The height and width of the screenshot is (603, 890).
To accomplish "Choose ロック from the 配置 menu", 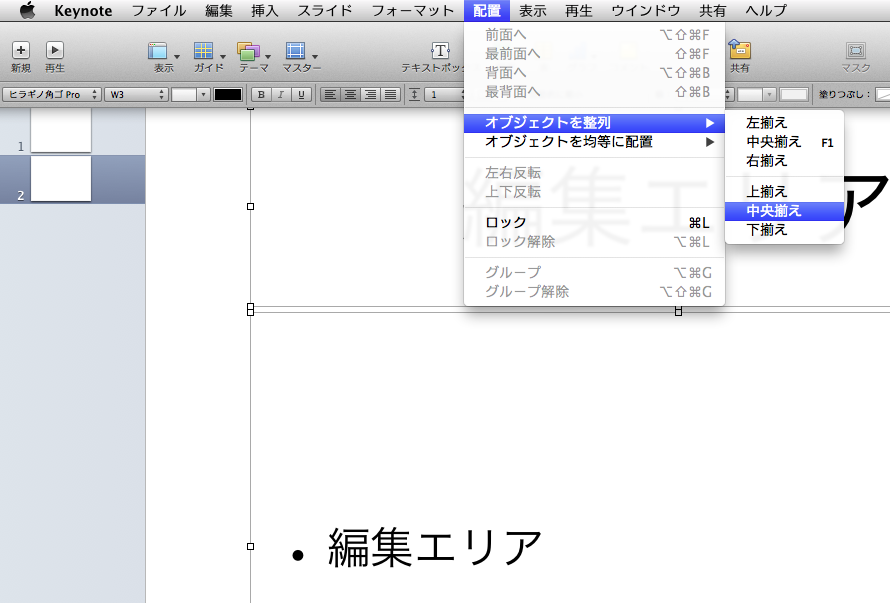I will 594,223.
